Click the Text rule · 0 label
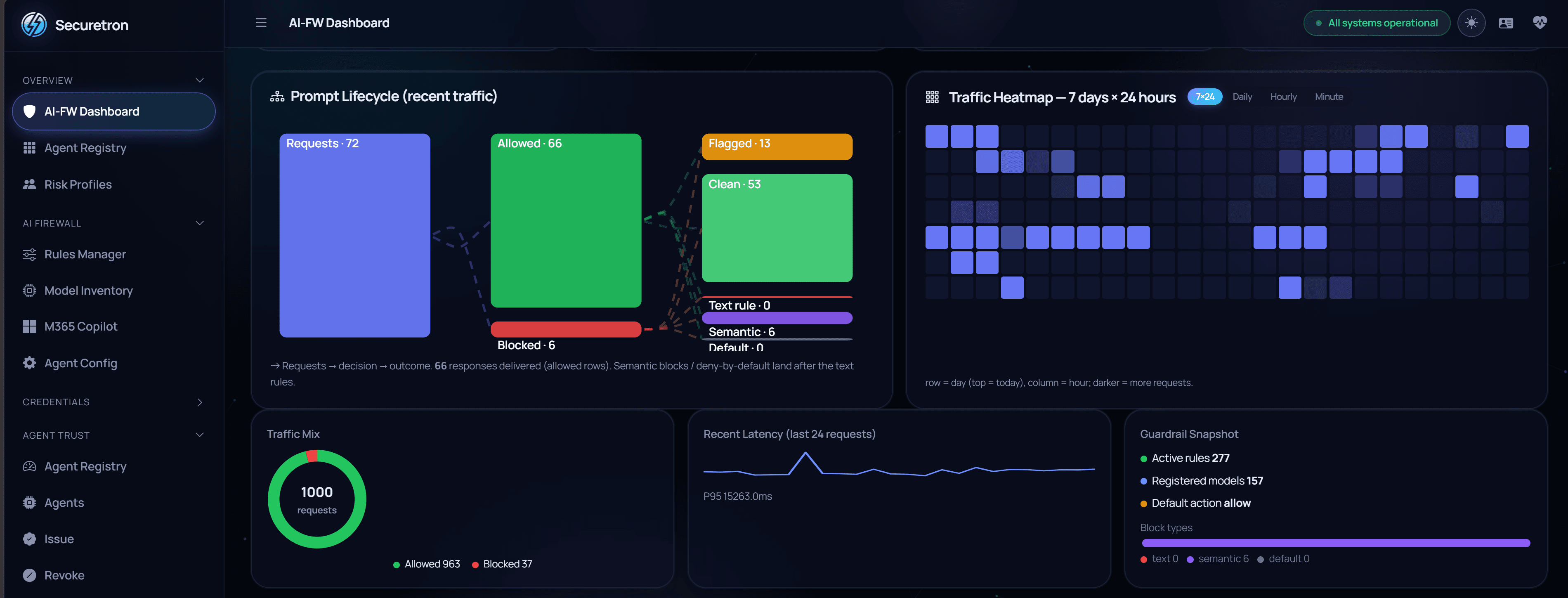Screen dimensions: 1568x598 (x=739, y=305)
